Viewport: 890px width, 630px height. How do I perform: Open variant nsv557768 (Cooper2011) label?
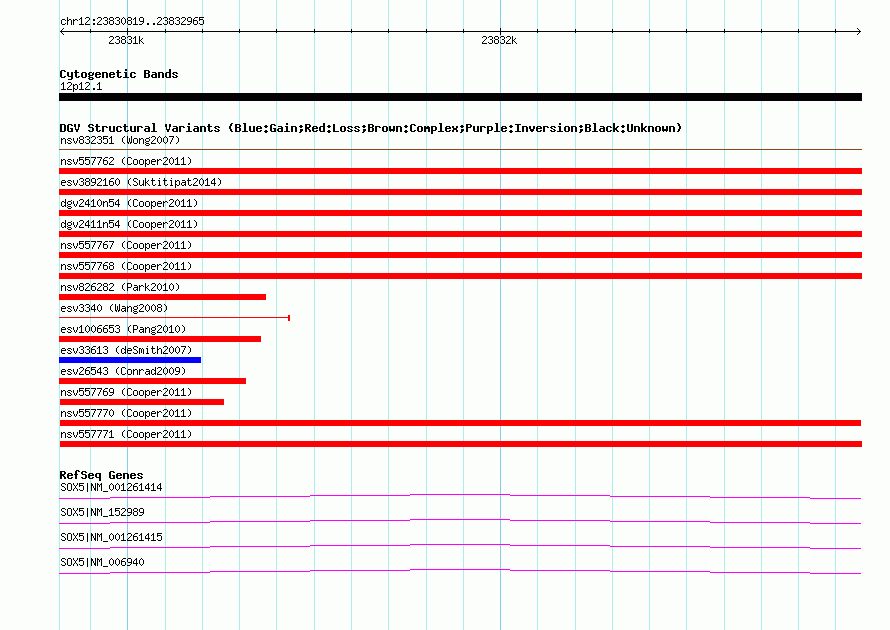coord(126,266)
